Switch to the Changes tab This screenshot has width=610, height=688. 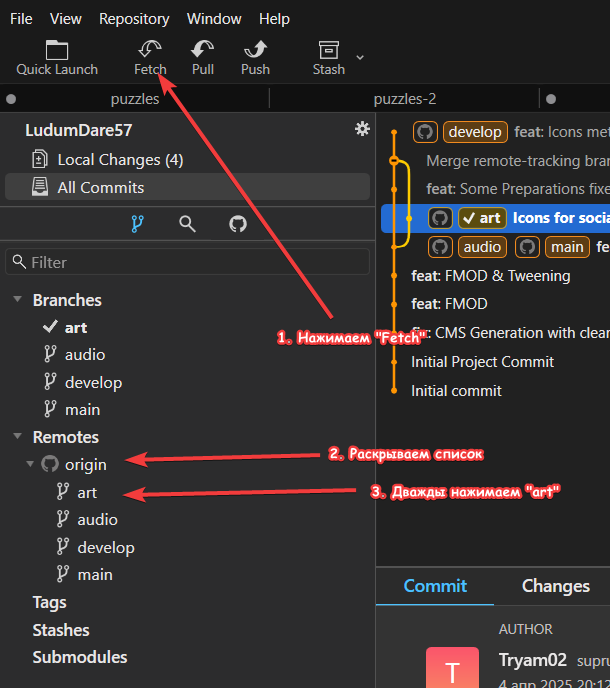[x=555, y=586]
